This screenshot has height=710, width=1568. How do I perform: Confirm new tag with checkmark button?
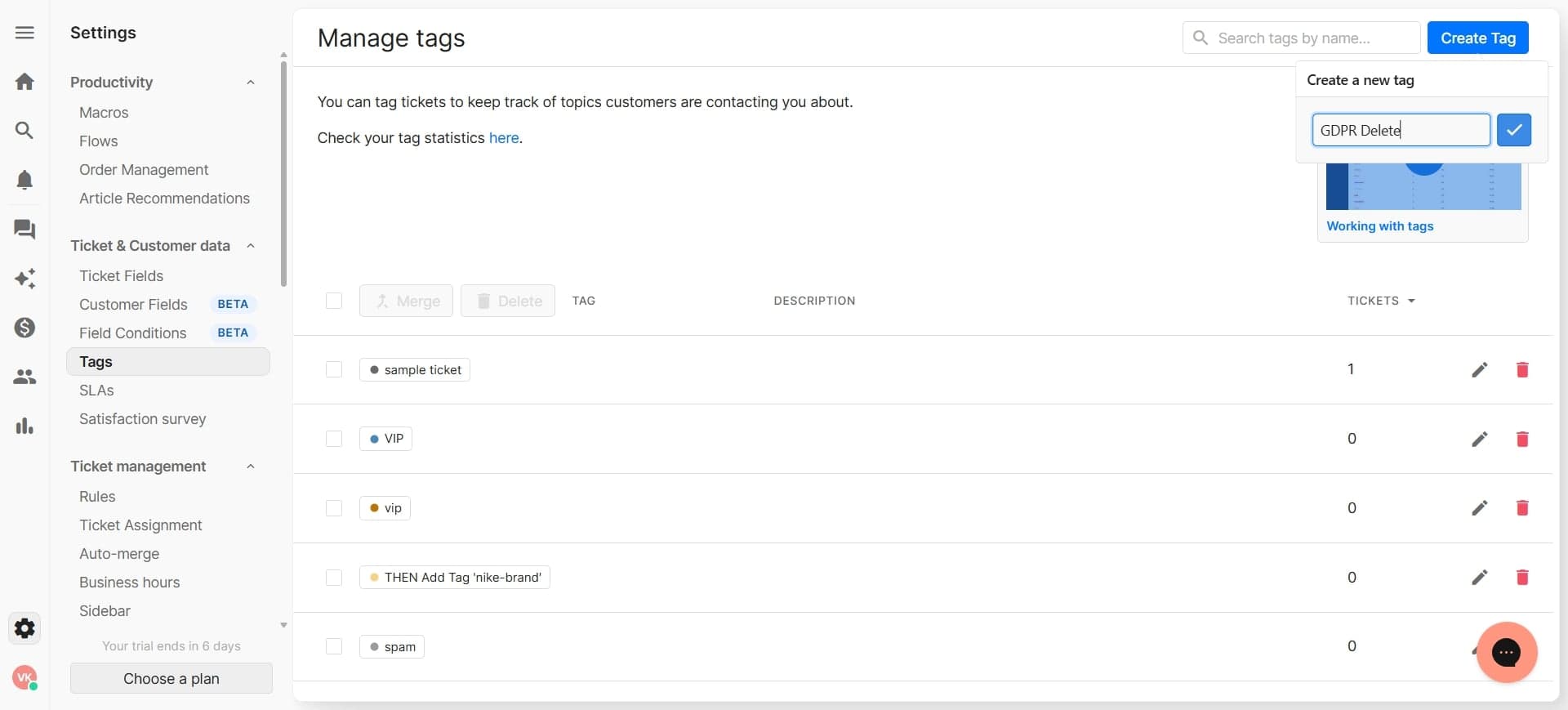coord(1513,130)
